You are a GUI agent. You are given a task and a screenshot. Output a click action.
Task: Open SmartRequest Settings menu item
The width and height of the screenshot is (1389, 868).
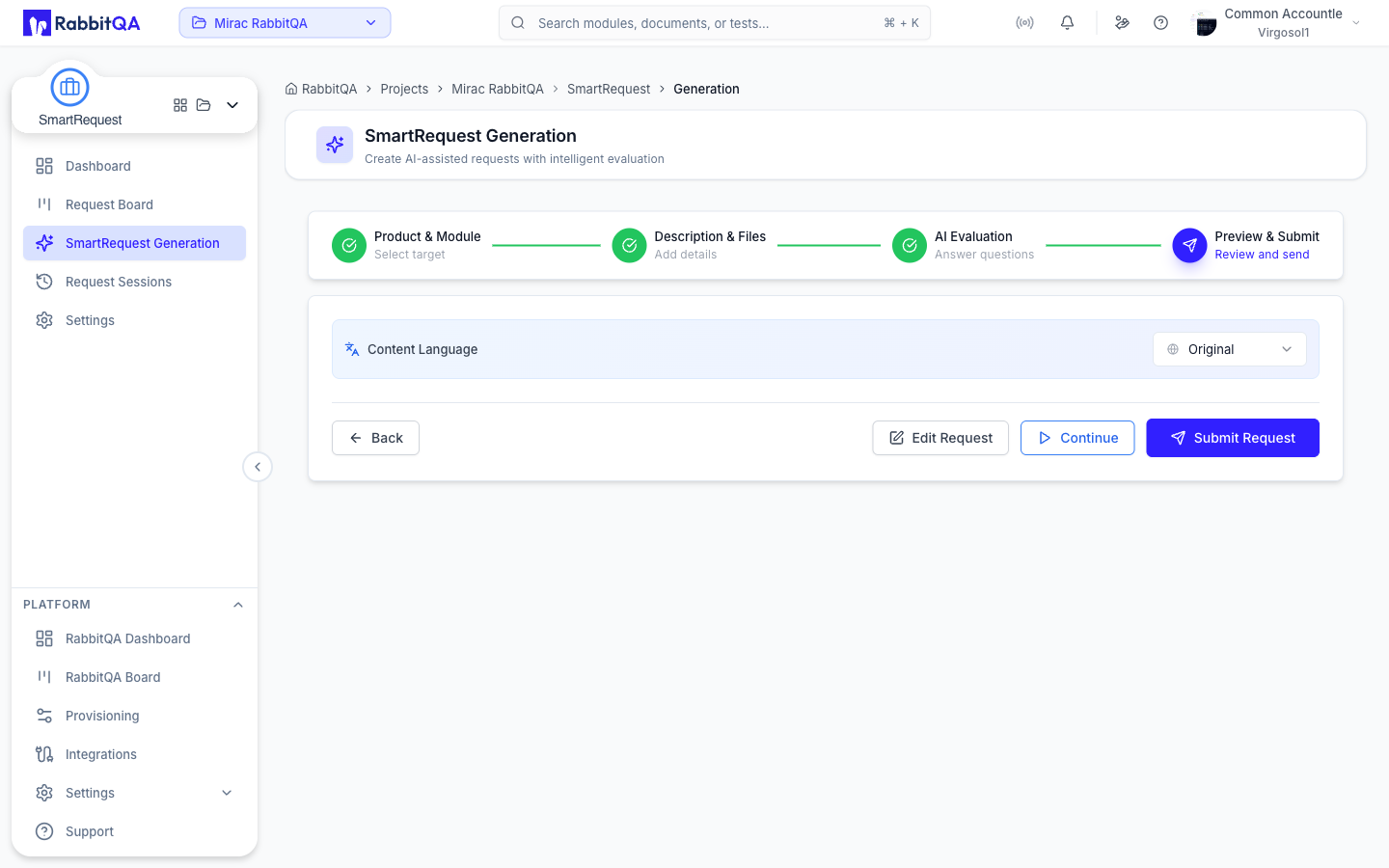134,320
